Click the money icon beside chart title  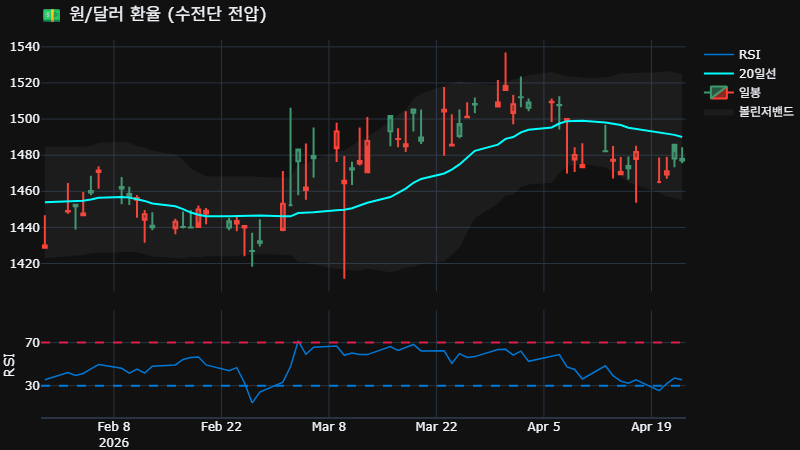tap(52, 15)
